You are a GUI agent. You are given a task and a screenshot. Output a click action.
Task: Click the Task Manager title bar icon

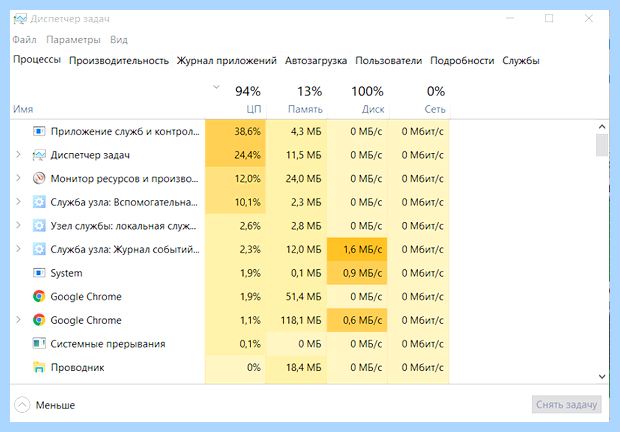click(20, 19)
